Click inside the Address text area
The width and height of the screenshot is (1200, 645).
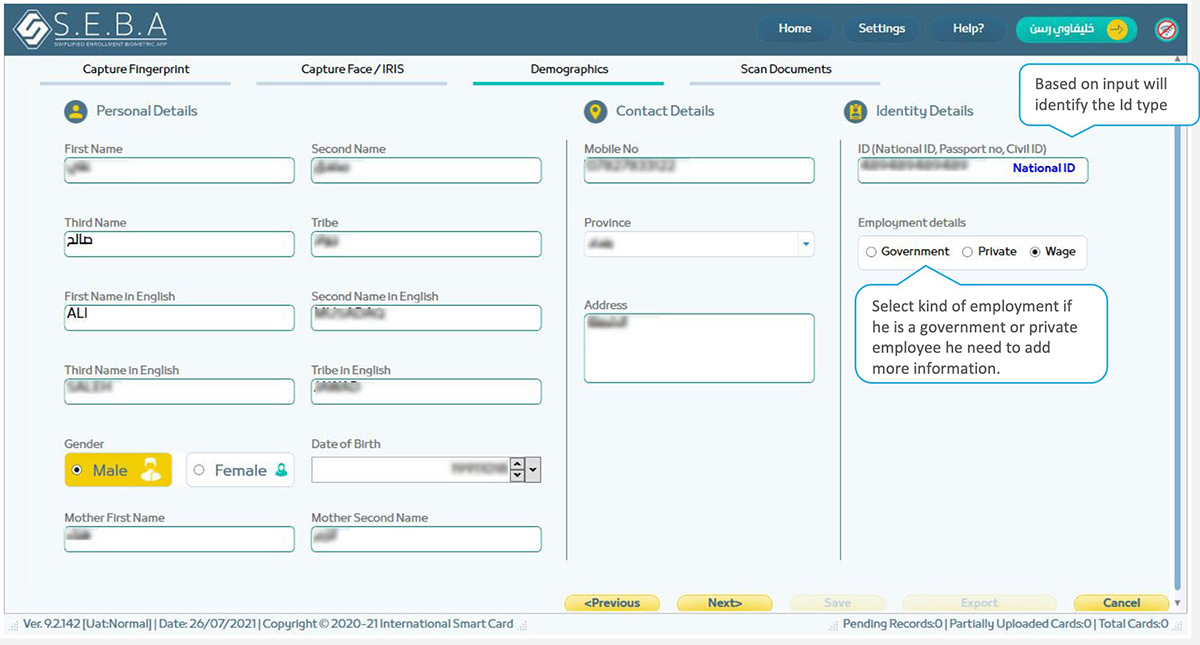point(700,348)
